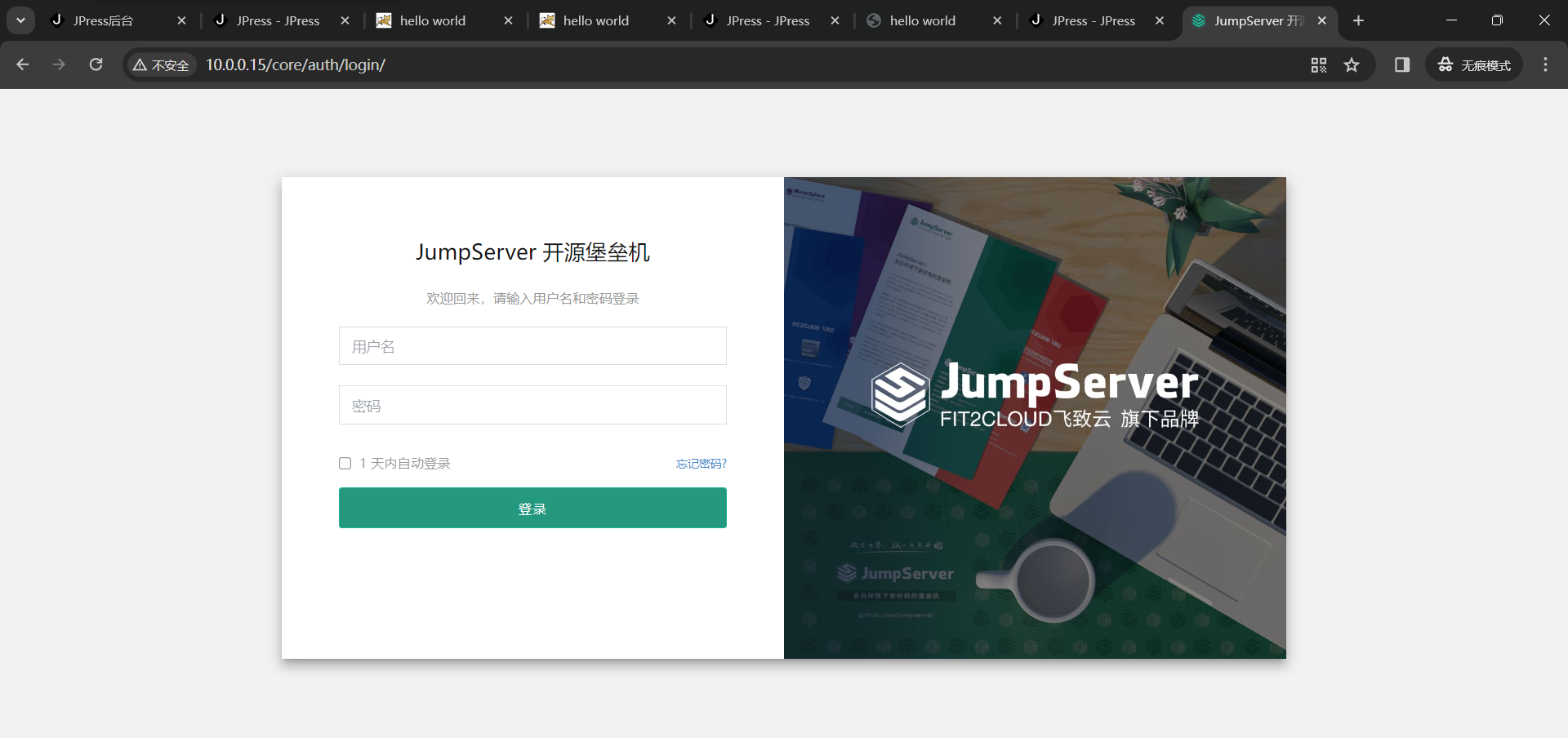Screen dimensions: 1568x738
Task: Close the active JumpServer tab
Action: click(x=1322, y=20)
